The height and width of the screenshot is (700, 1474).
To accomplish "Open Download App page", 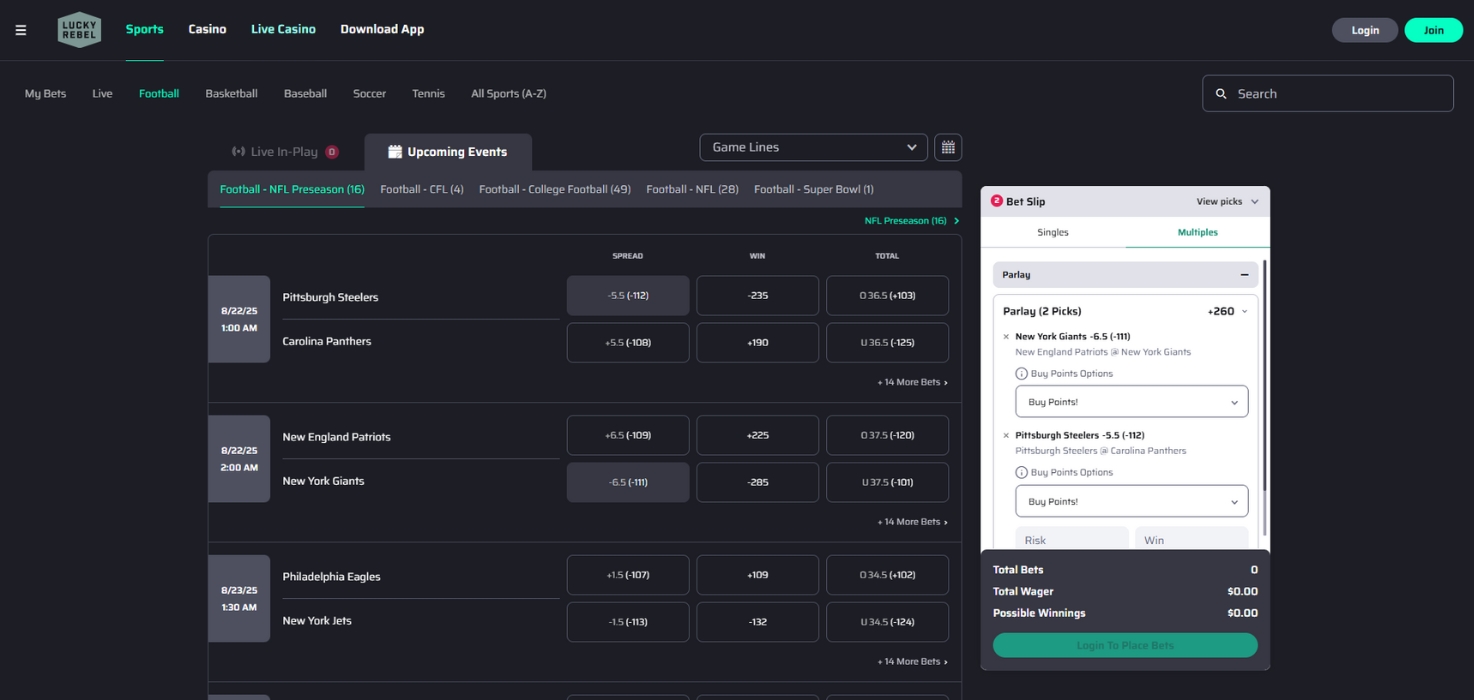I will [382, 29].
